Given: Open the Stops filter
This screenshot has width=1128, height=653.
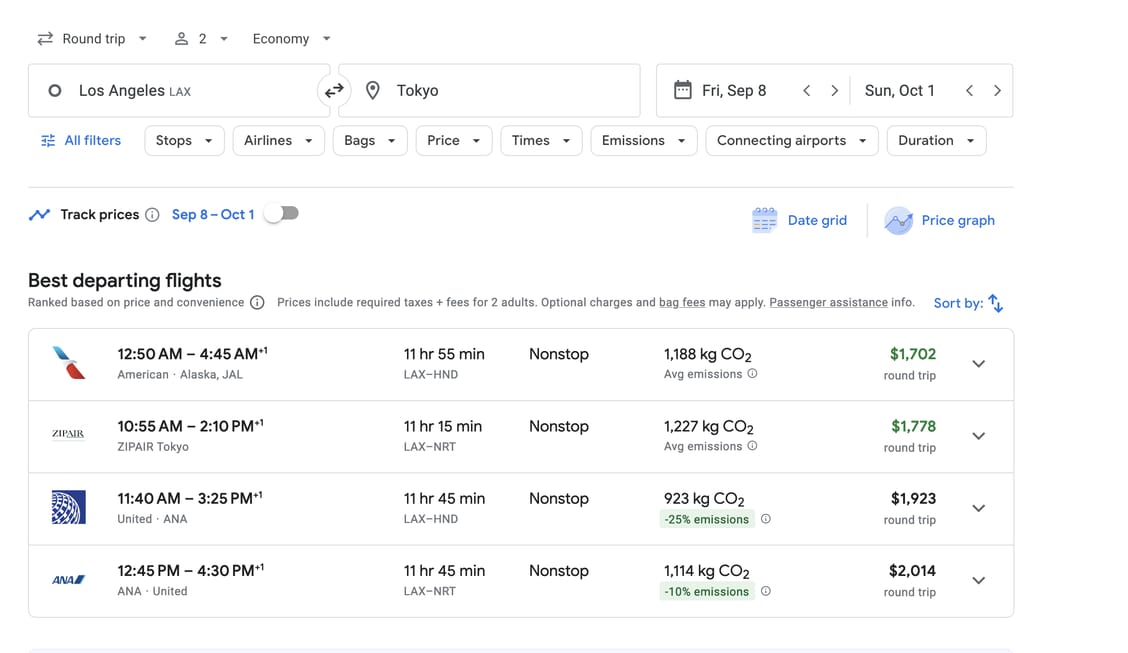Looking at the screenshot, I should point(184,141).
